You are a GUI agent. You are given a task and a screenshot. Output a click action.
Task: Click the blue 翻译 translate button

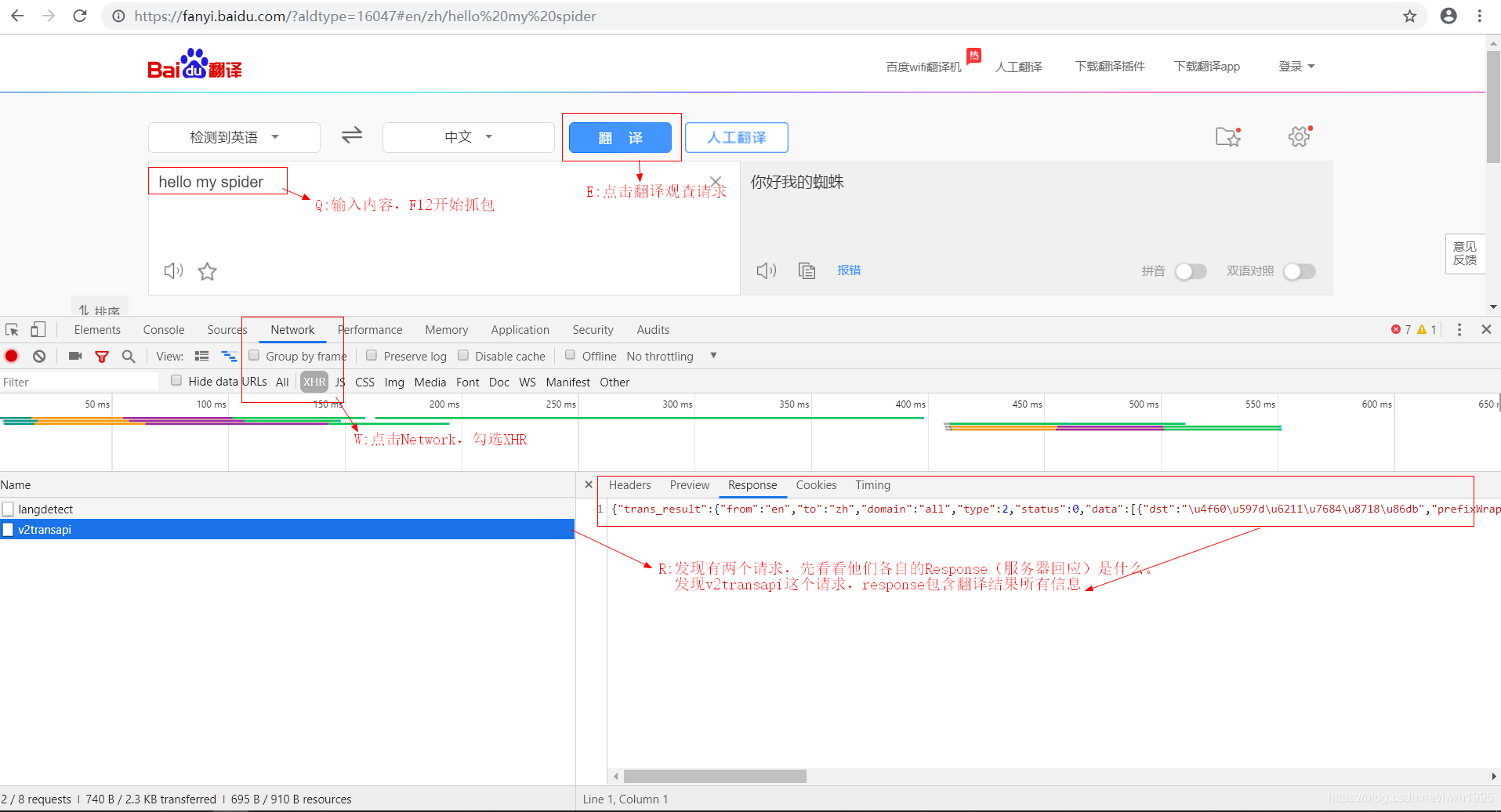620,137
